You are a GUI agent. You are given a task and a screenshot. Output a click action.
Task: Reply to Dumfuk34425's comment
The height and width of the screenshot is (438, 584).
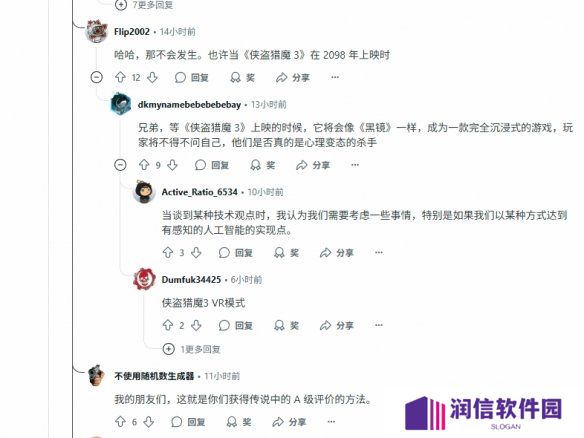coord(236,326)
